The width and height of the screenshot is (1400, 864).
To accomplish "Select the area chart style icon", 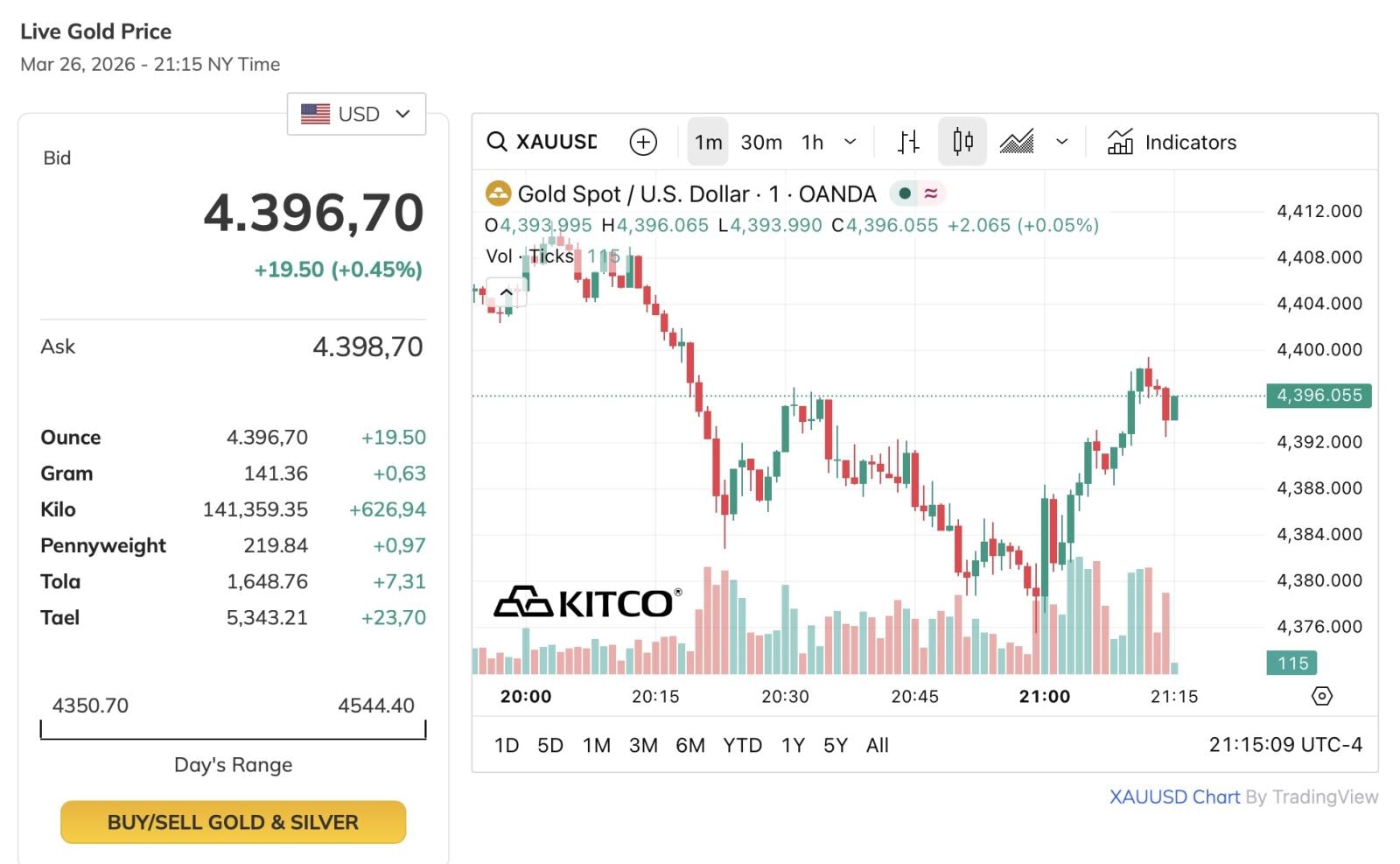I will pos(1017,142).
